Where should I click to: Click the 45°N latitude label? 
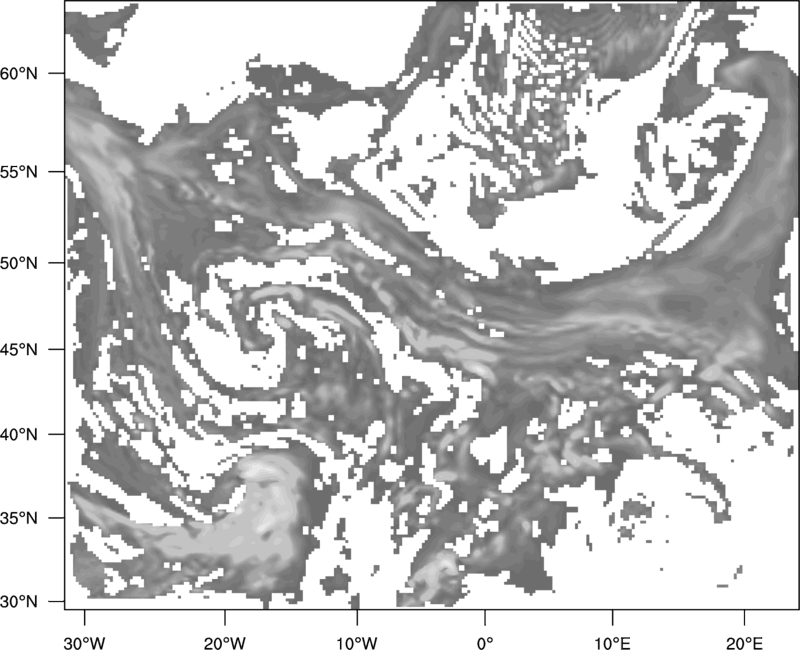coord(19,349)
